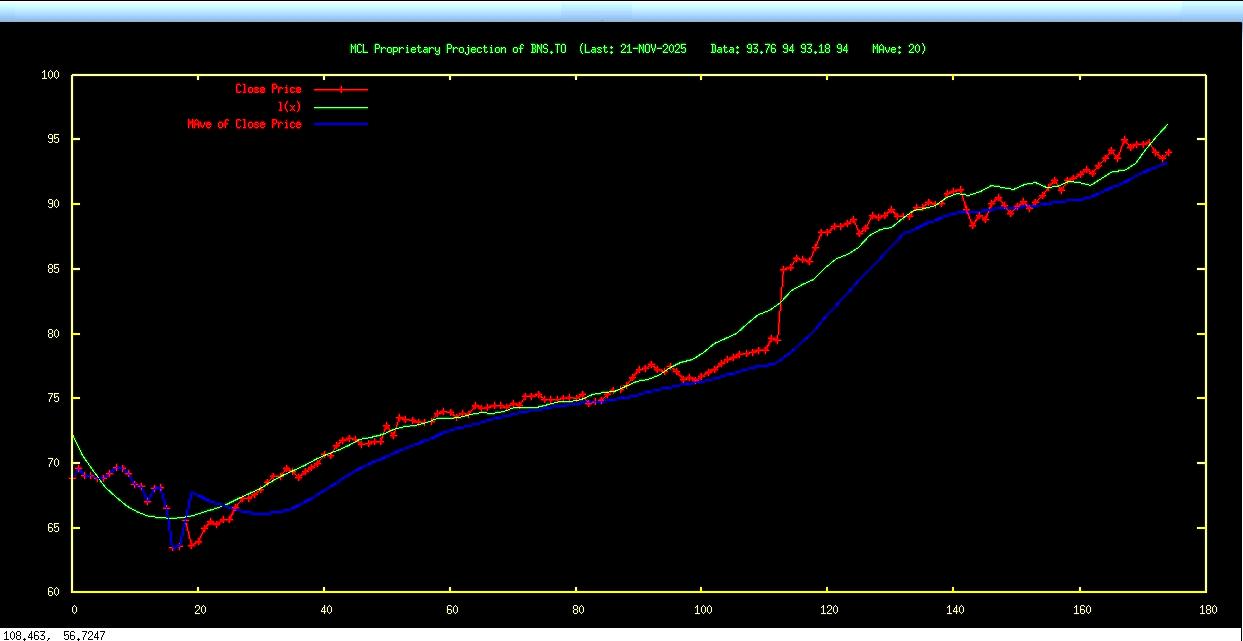Click the 180 label on the x-axis
This screenshot has width=1243, height=641.
pyautogui.click(x=1206, y=607)
